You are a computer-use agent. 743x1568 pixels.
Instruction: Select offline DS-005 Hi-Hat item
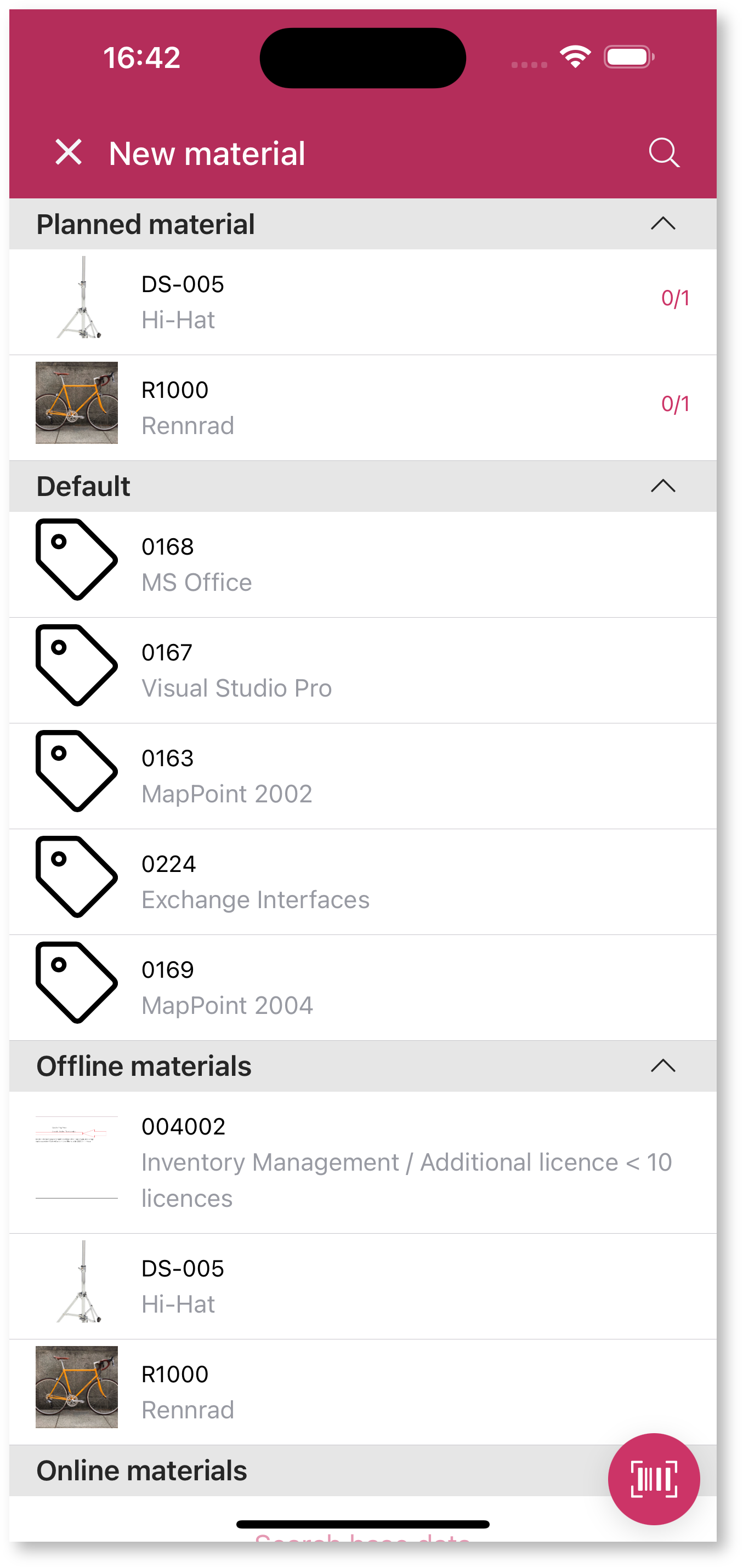[x=365, y=1286]
